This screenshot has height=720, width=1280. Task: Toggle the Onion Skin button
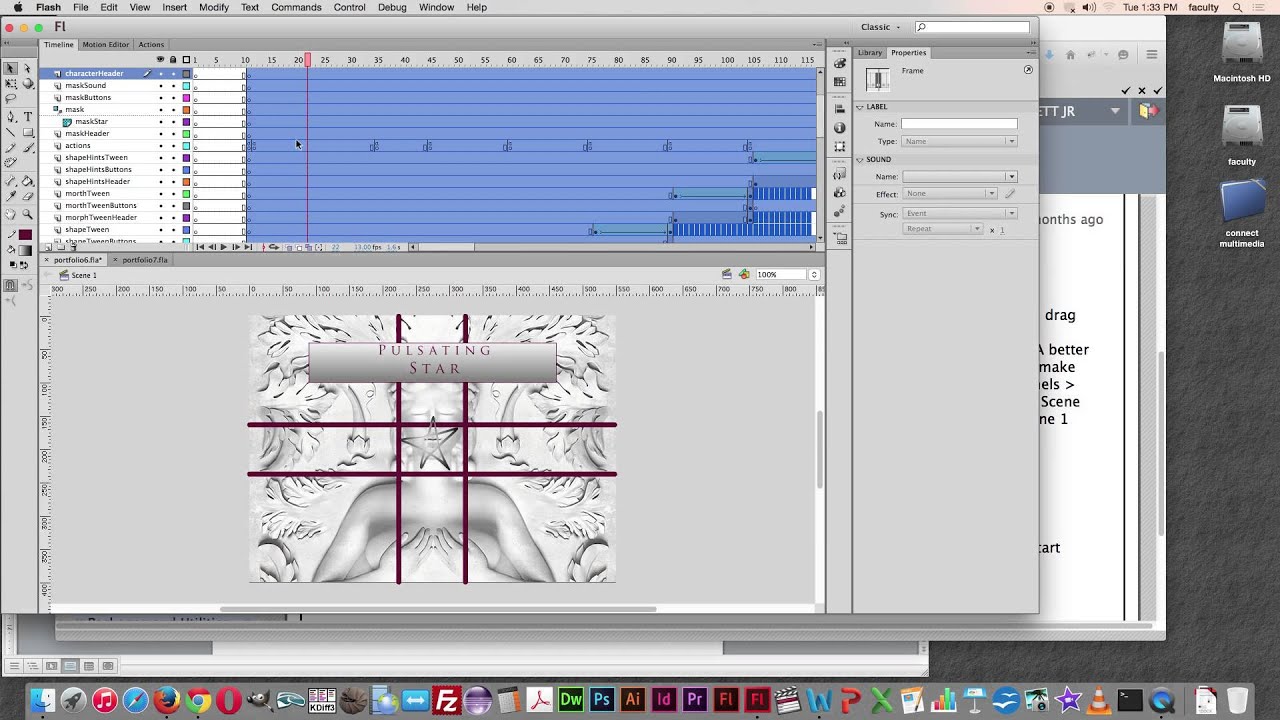[289, 247]
